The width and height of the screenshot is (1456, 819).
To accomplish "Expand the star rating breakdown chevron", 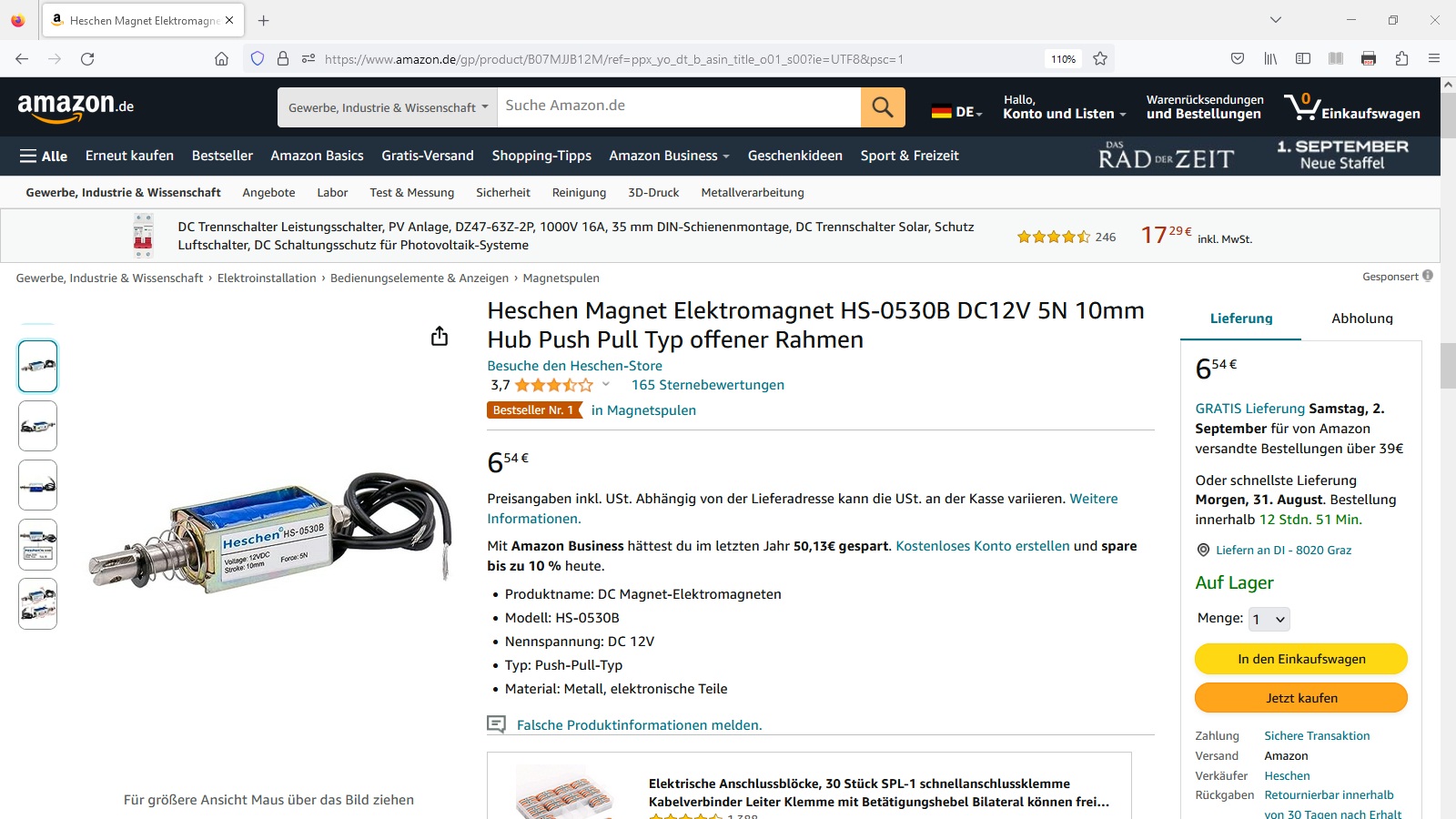I will coord(606,384).
